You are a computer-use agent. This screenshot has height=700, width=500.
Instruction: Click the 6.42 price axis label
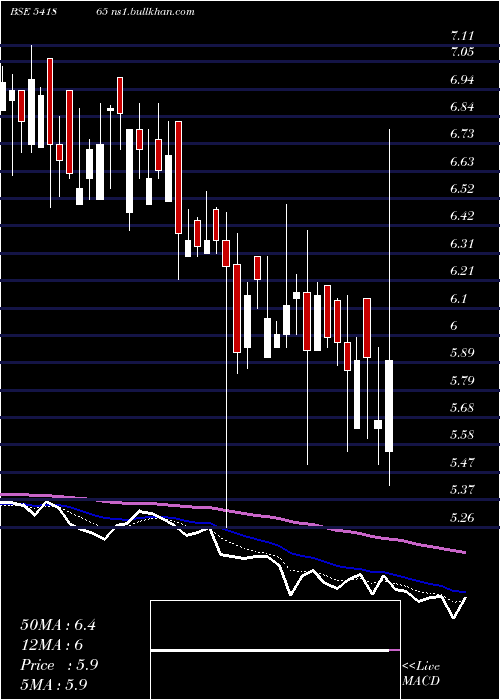click(x=463, y=217)
